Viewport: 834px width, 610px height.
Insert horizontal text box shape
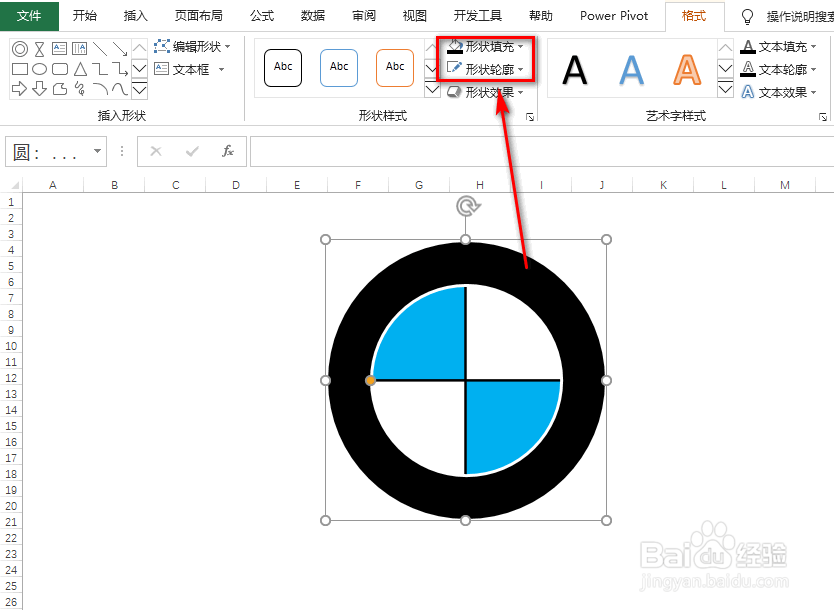(x=59, y=49)
